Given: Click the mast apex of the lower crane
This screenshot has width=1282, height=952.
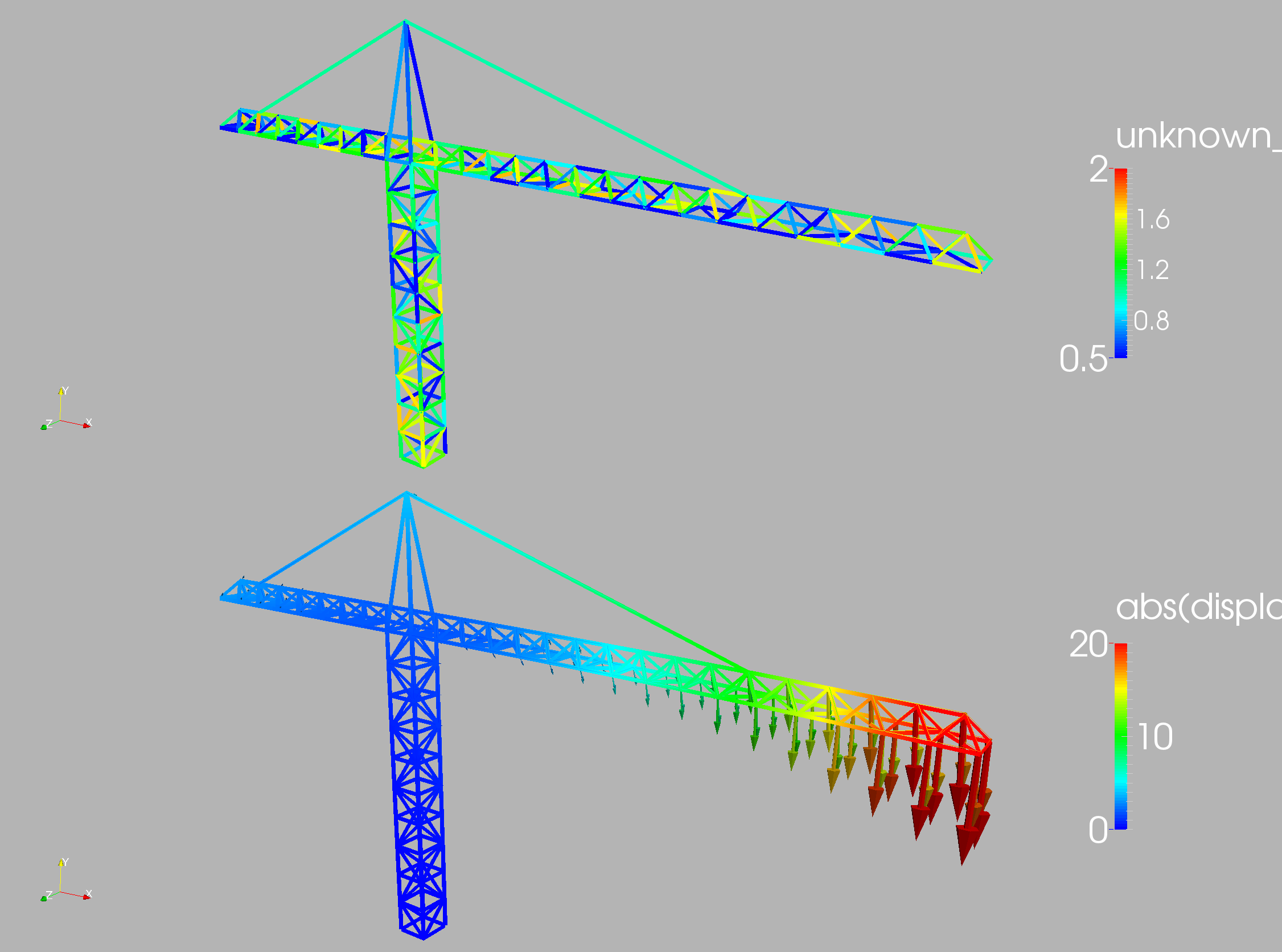Looking at the screenshot, I should pyautogui.click(x=406, y=493).
